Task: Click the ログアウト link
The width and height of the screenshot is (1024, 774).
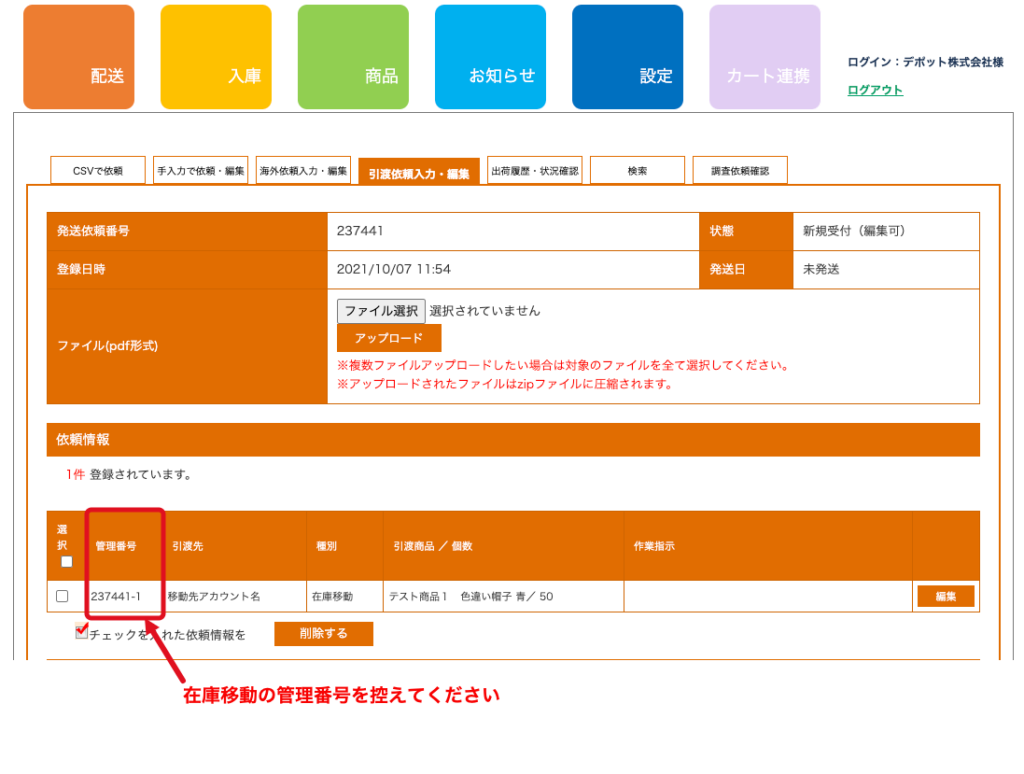Action: (x=875, y=90)
